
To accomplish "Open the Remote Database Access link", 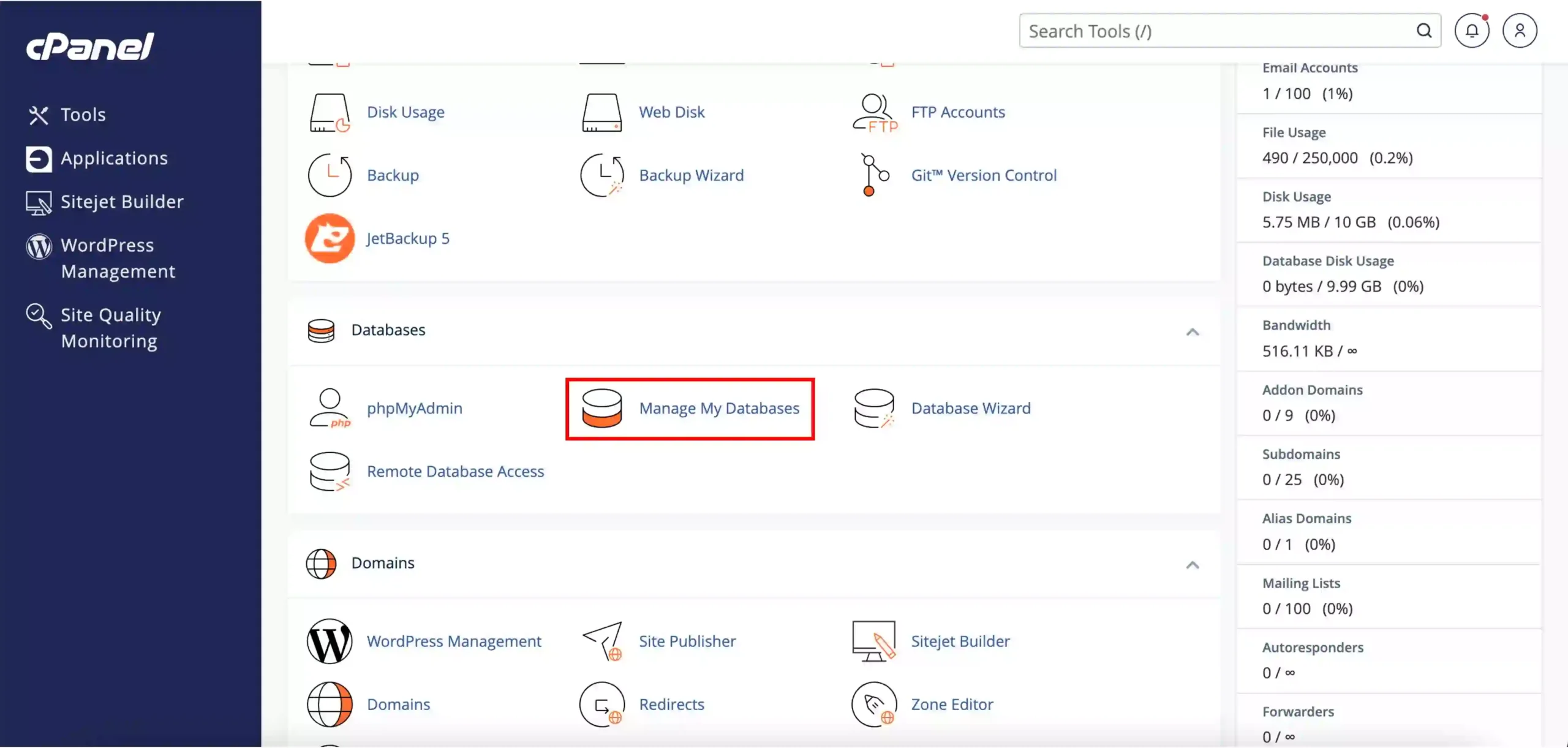I will [455, 472].
